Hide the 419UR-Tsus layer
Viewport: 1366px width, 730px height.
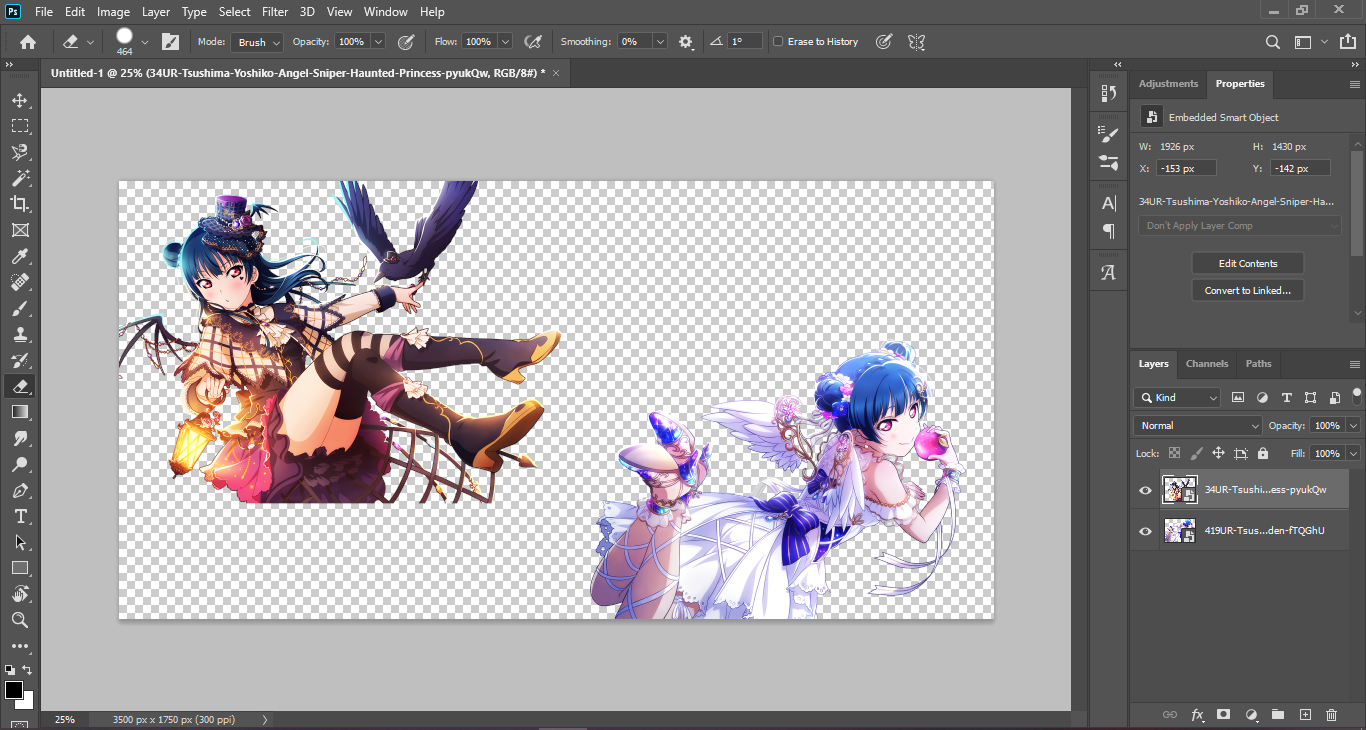coord(1146,531)
